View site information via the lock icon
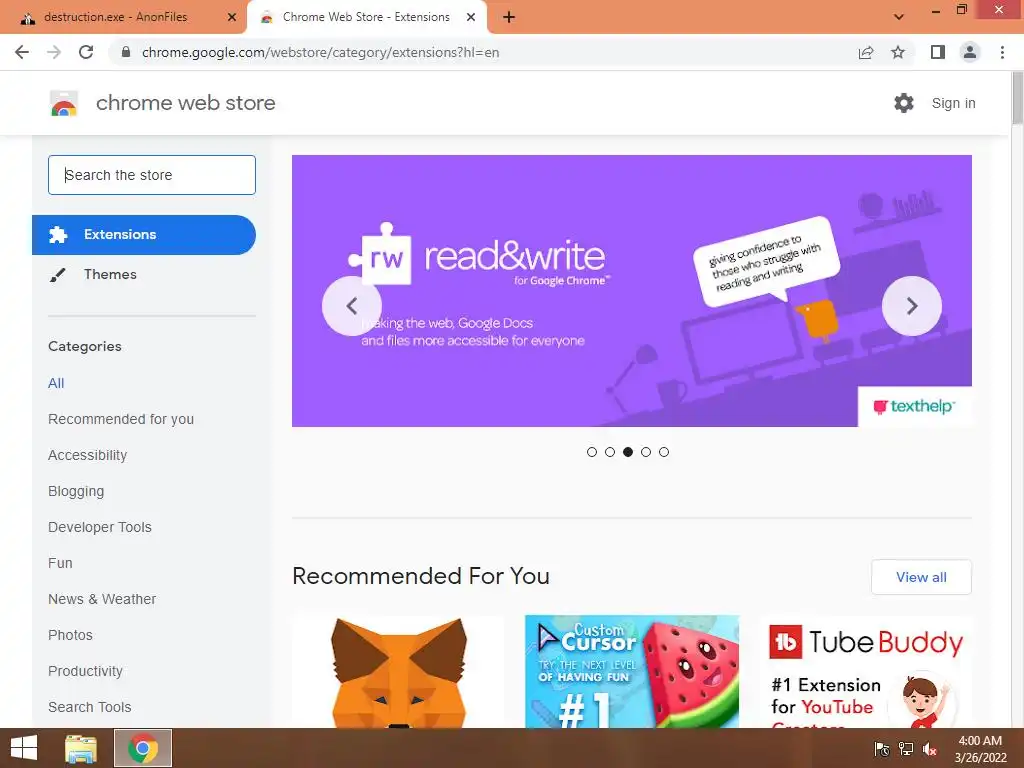 tap(127, 52)
